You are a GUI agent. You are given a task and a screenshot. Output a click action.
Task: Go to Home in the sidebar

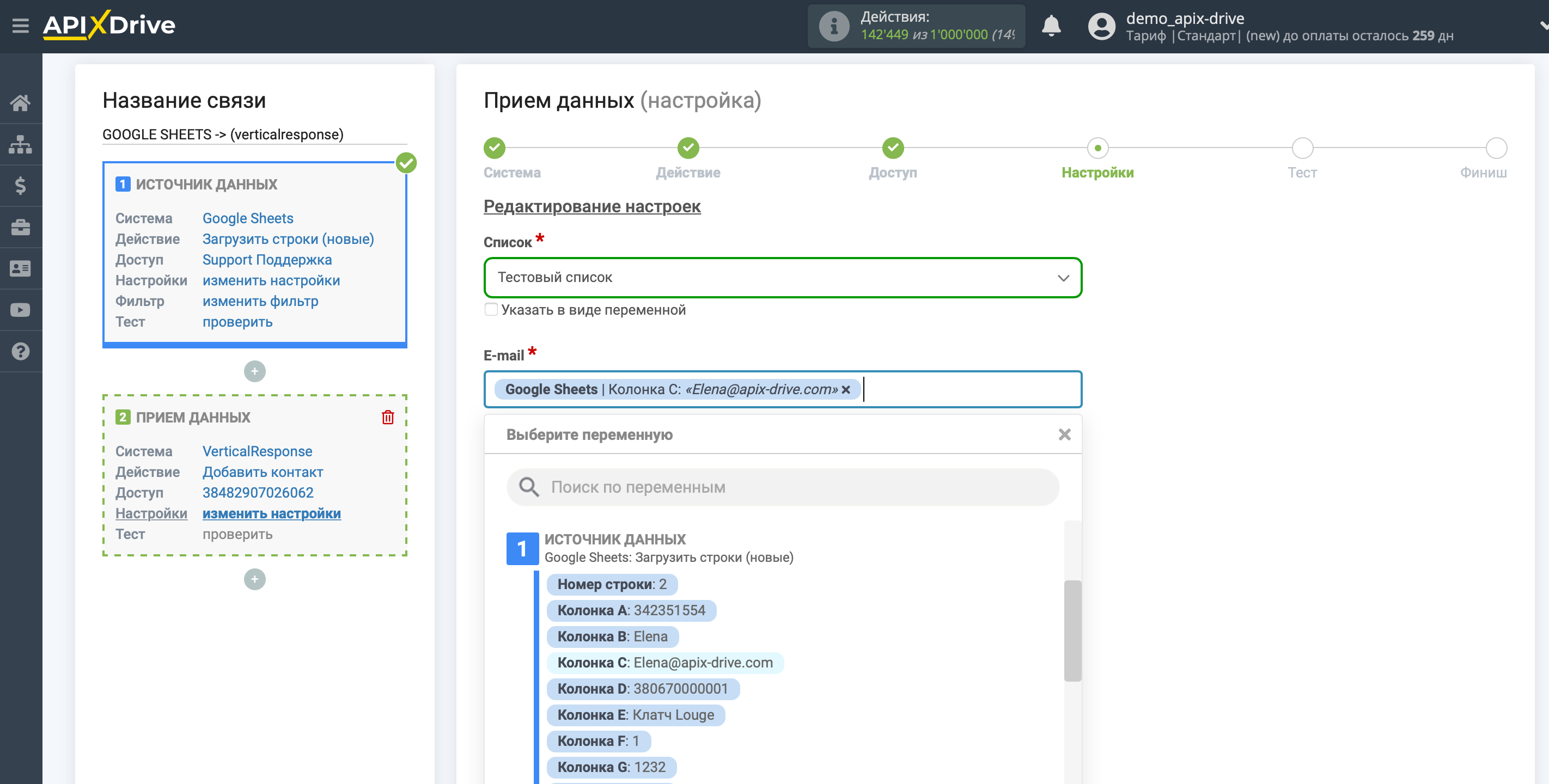coord(21,103)
